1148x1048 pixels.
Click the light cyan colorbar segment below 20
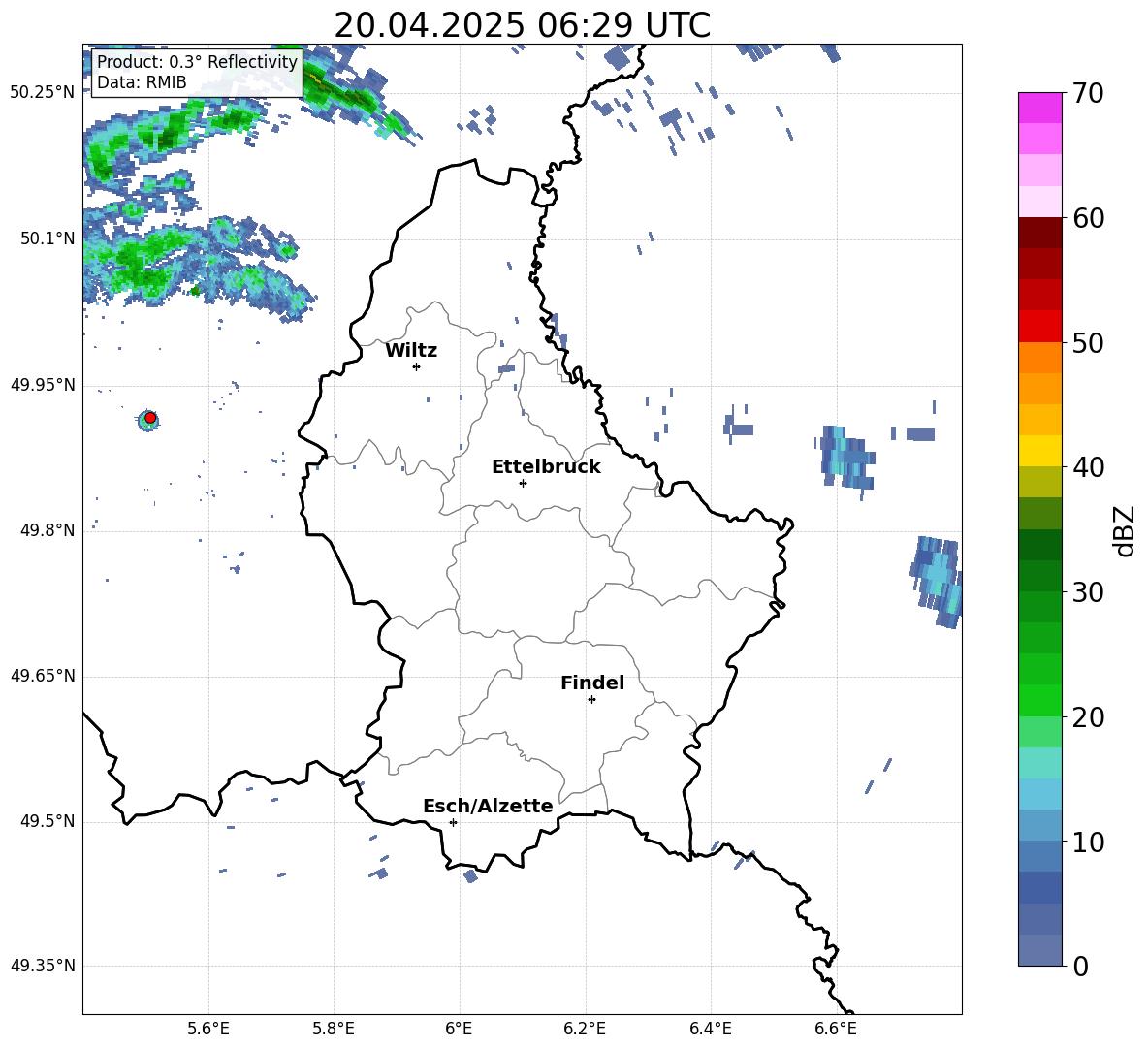pyautogui.click(x=1039, y=763)
